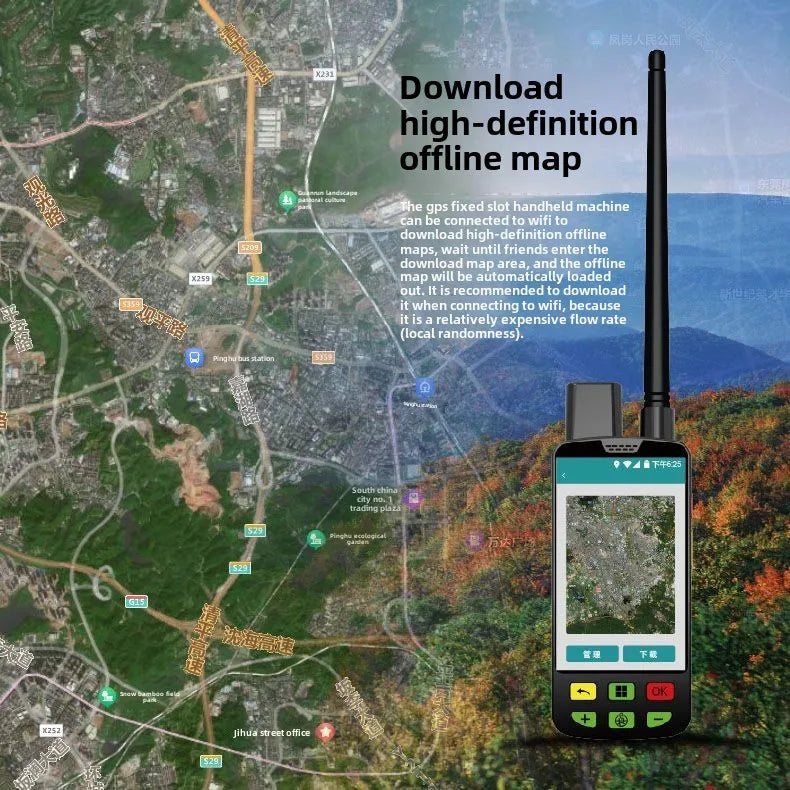This screenshot has width=790, height=790.
Task: Select the Guanrun landscape pastoral culture park marker
Action: point(287,200)
